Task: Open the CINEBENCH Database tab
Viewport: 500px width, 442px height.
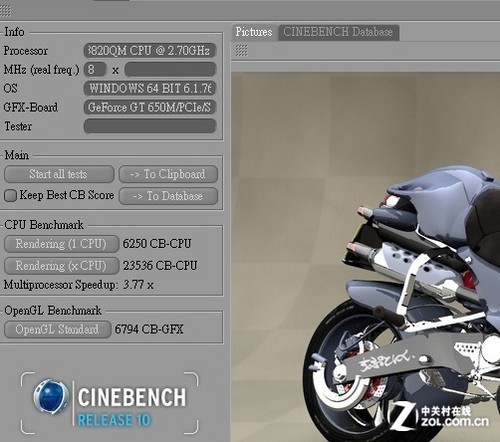Action: 338,32
